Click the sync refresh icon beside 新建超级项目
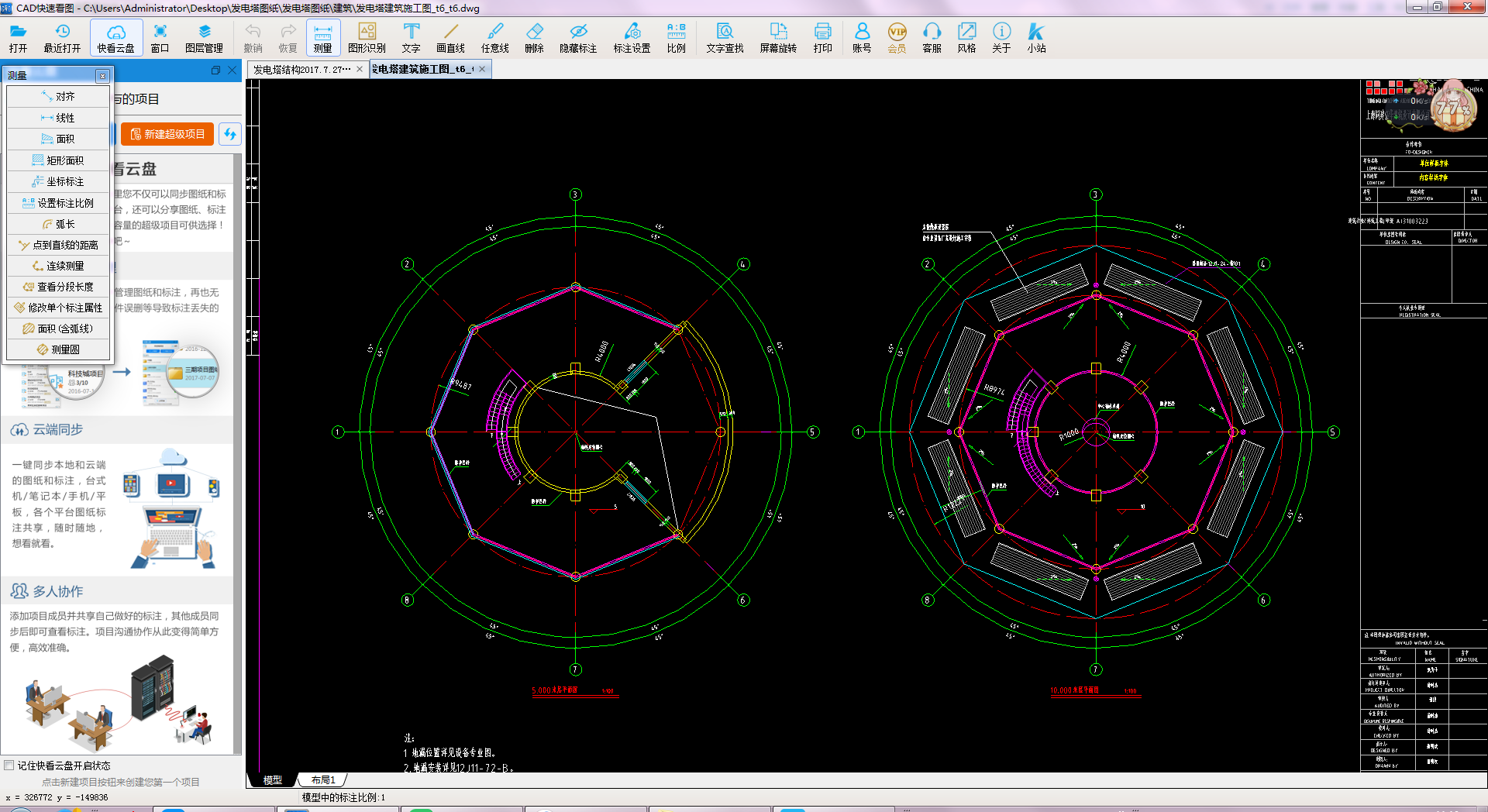The image size is (1488, 812). [229, 134]
